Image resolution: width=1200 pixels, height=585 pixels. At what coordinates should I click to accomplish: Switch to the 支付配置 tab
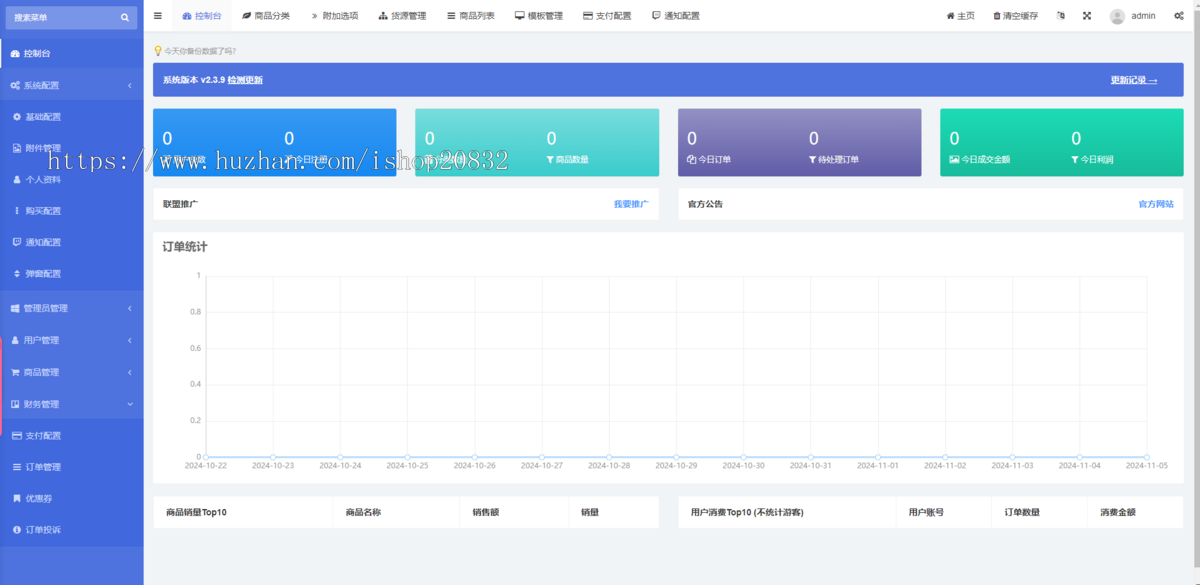pos(606,16)
